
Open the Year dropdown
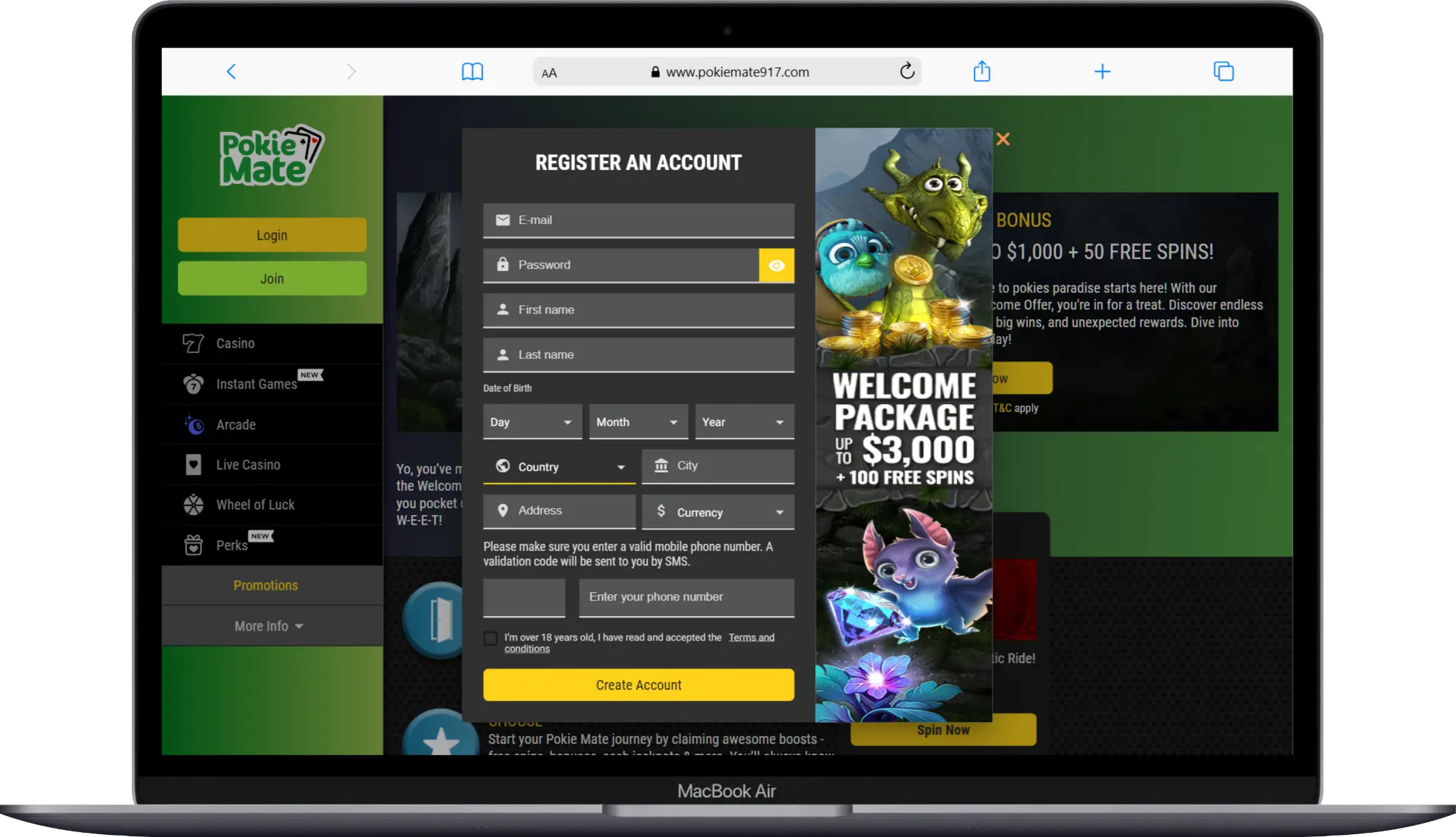tap(744, 422)
